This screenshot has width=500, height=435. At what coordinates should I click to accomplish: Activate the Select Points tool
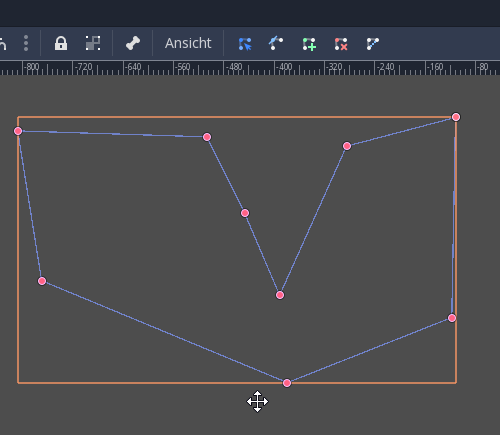245,44
